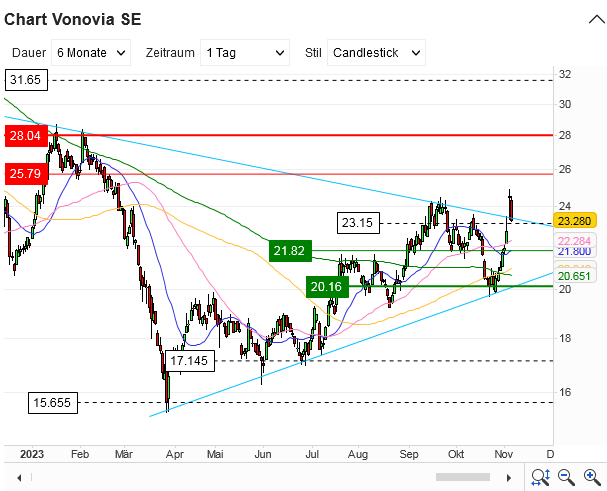This screenshot has height=491, width=607.
Task: Click the 17.145 price level label
Action: tap(189, 361)
